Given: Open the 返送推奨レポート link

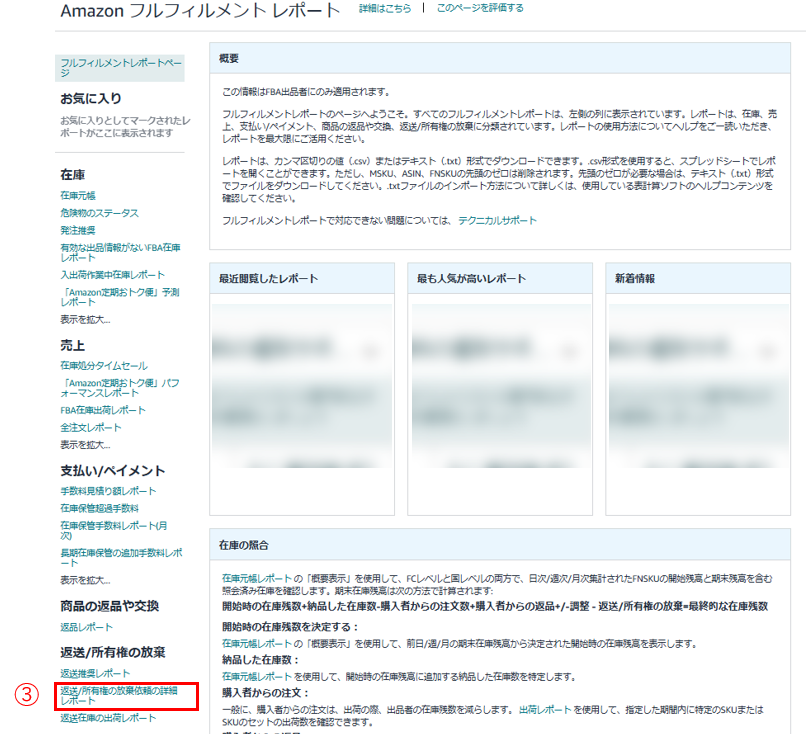Looking at the screenshot, I should [x=95, y=673].
